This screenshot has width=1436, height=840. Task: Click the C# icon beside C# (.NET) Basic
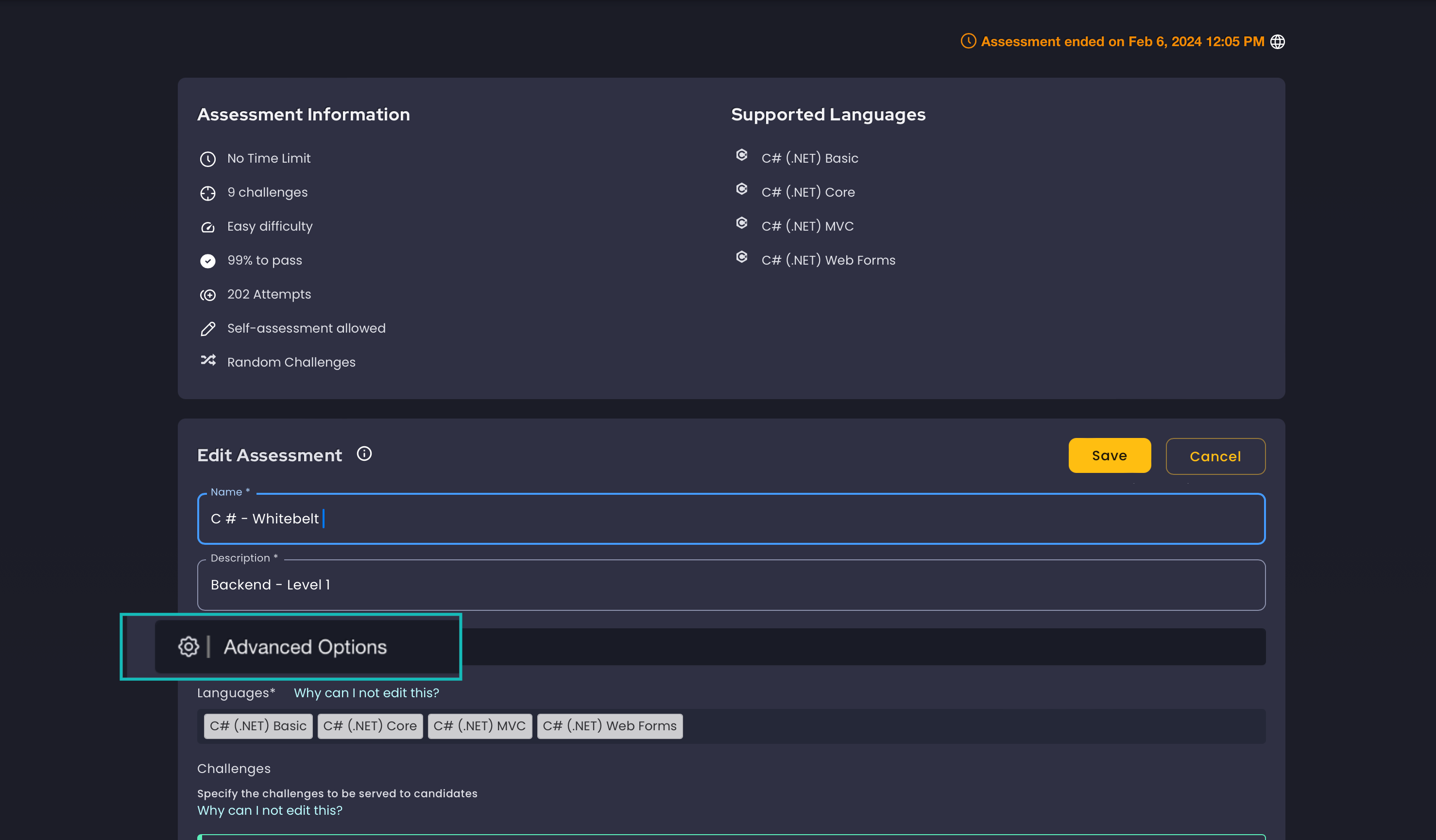[x=741, y=155]
